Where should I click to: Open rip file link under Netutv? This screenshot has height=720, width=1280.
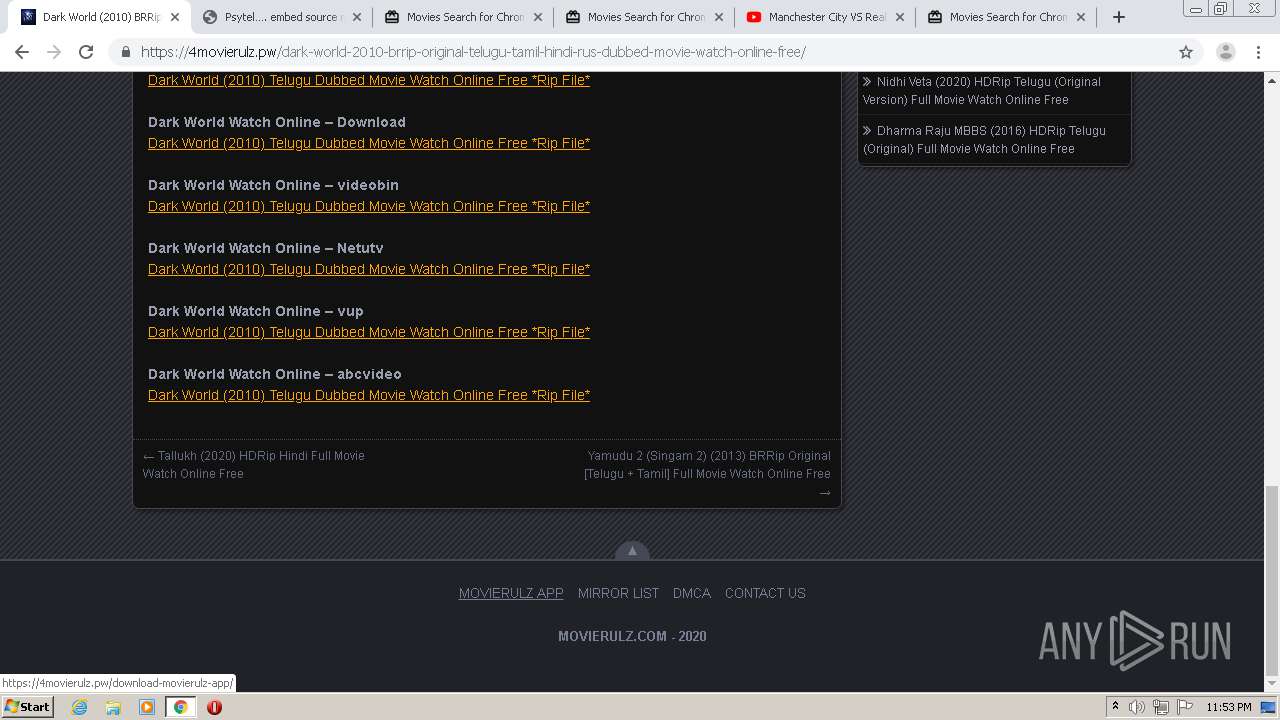[x=369, y=269]
